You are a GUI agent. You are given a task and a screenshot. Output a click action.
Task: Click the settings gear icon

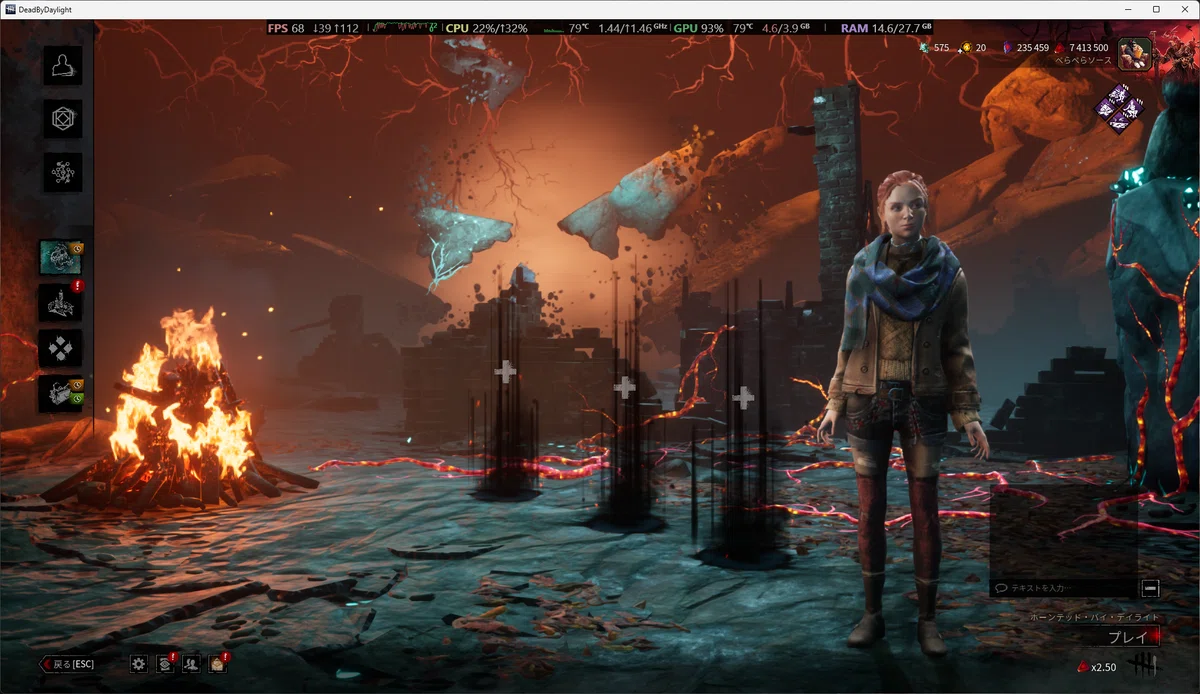click(139, 663)
